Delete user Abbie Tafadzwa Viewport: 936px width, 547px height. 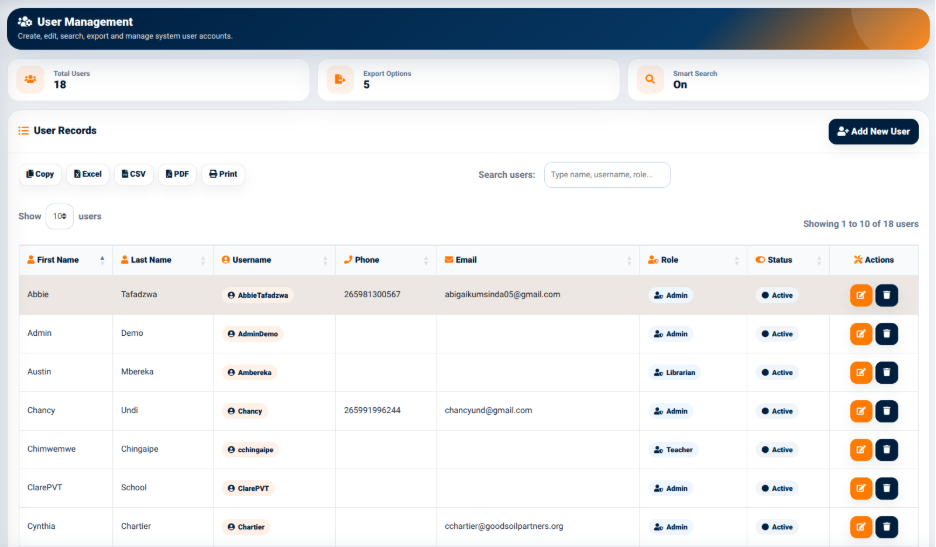(x=886, y=295)
